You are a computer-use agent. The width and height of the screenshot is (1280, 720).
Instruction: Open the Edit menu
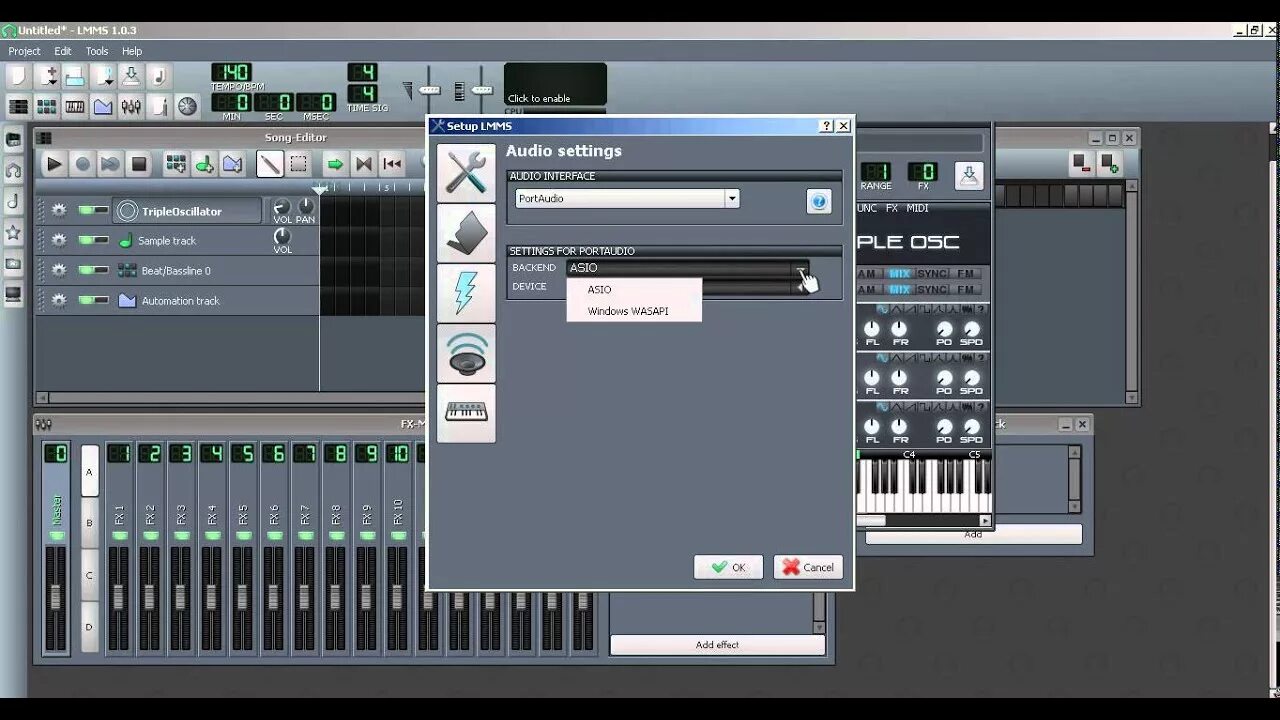63,51
